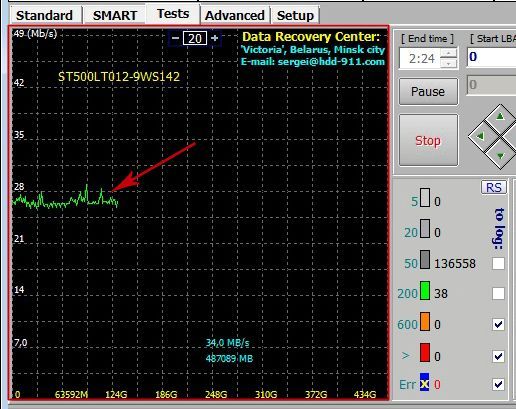Click the down arrow navigation diamond
The width and height of the screenshot is (516, 409).
tap(500, 155)
